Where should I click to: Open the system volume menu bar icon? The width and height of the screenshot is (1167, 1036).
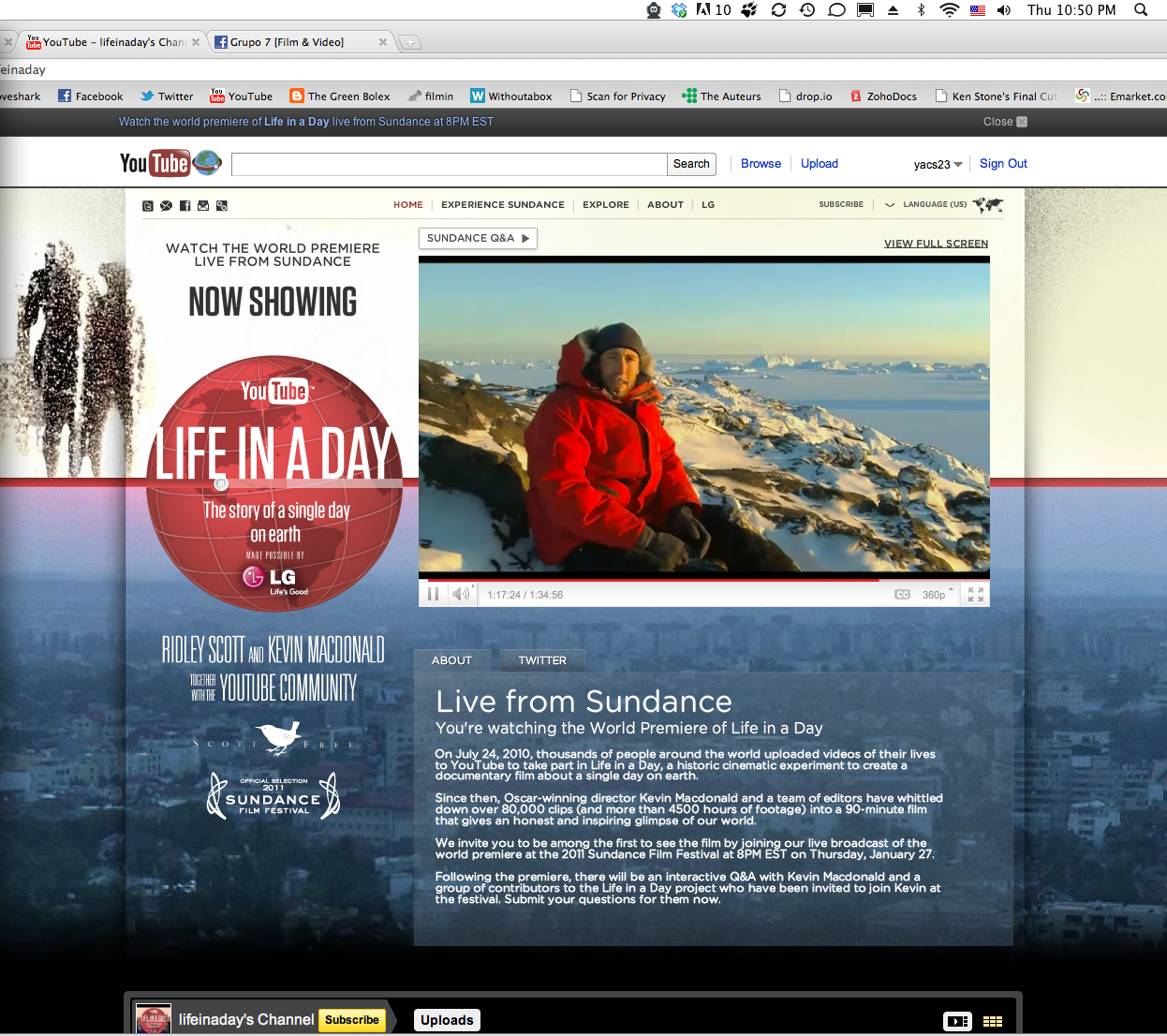point(1004,10)
